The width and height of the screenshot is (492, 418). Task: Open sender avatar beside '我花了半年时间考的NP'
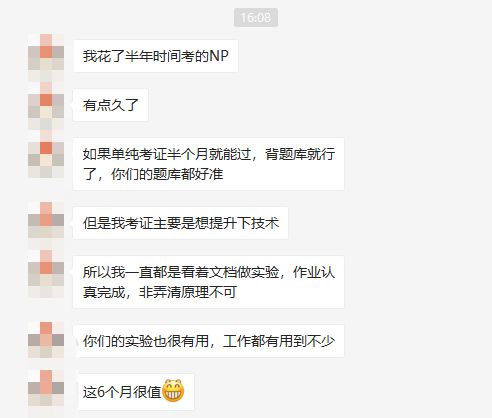[46, 56]
